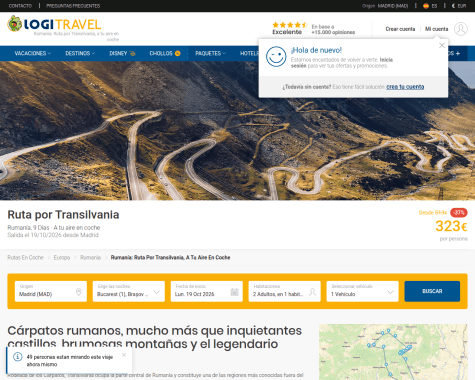Click the Logitravel logo

pyautogui.click(x=54, y=24)
